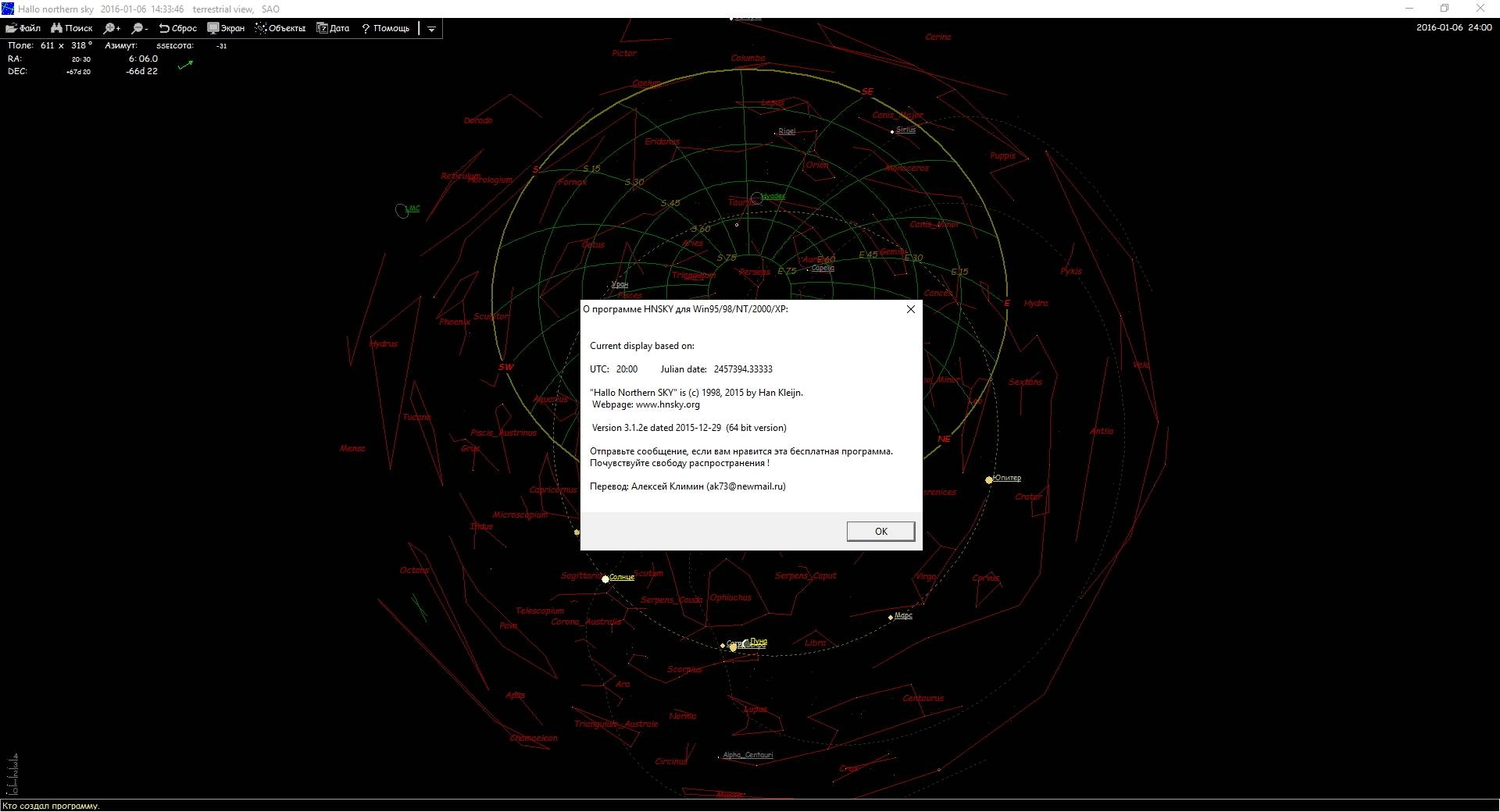Click the vertical scale icon at lower left

point(12,775)
